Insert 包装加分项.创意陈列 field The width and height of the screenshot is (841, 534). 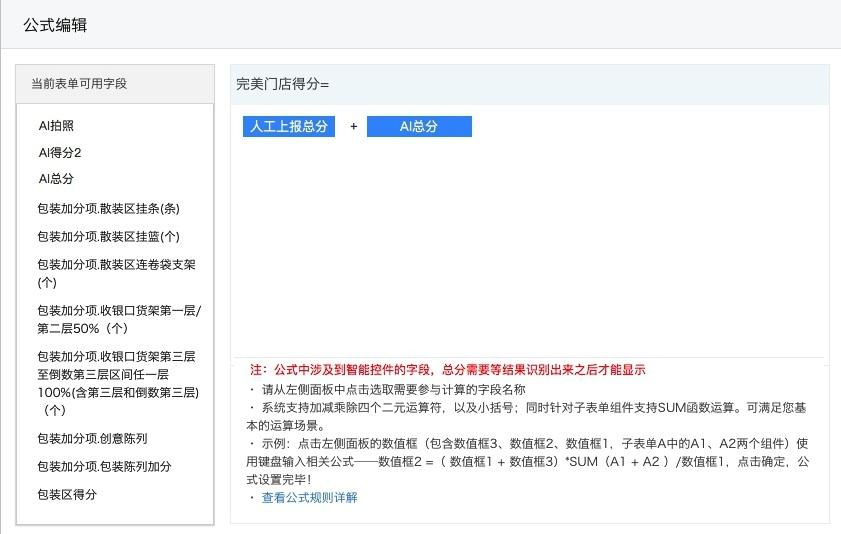pos(92,439)
